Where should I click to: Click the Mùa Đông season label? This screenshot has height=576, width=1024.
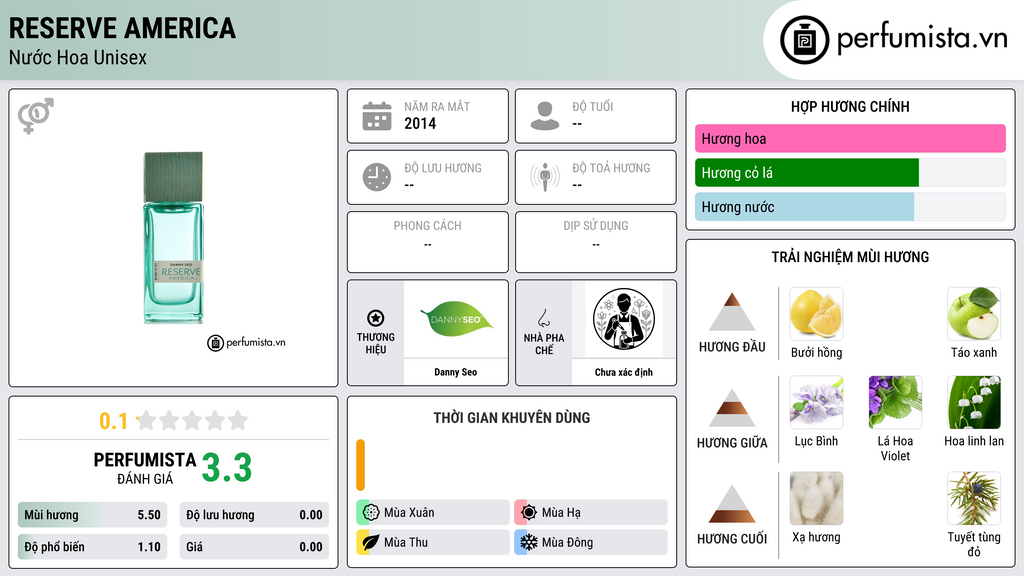tap(568, 542)
